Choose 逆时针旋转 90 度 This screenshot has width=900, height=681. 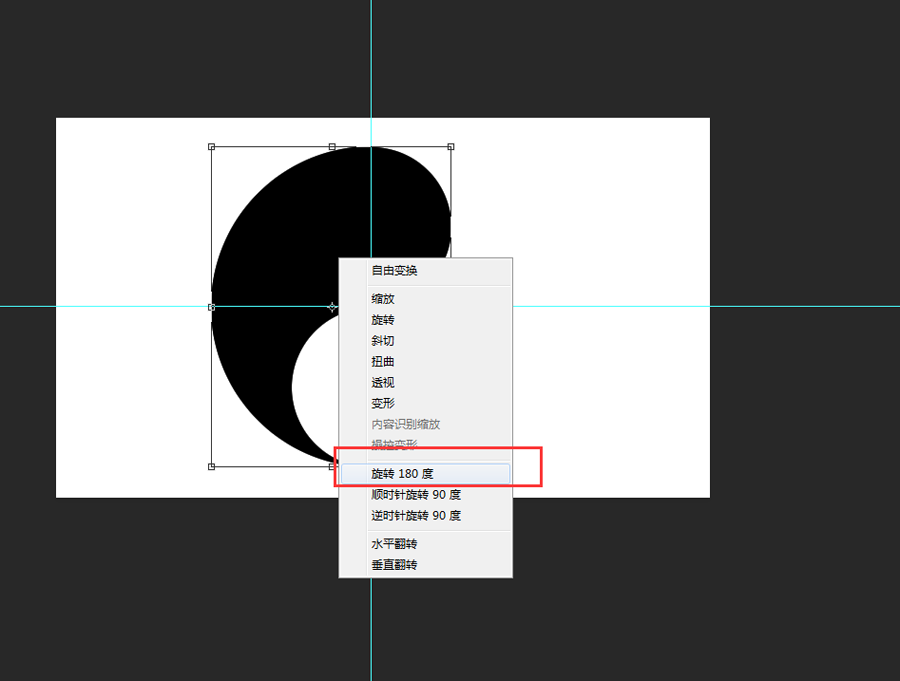click(425, 516)
